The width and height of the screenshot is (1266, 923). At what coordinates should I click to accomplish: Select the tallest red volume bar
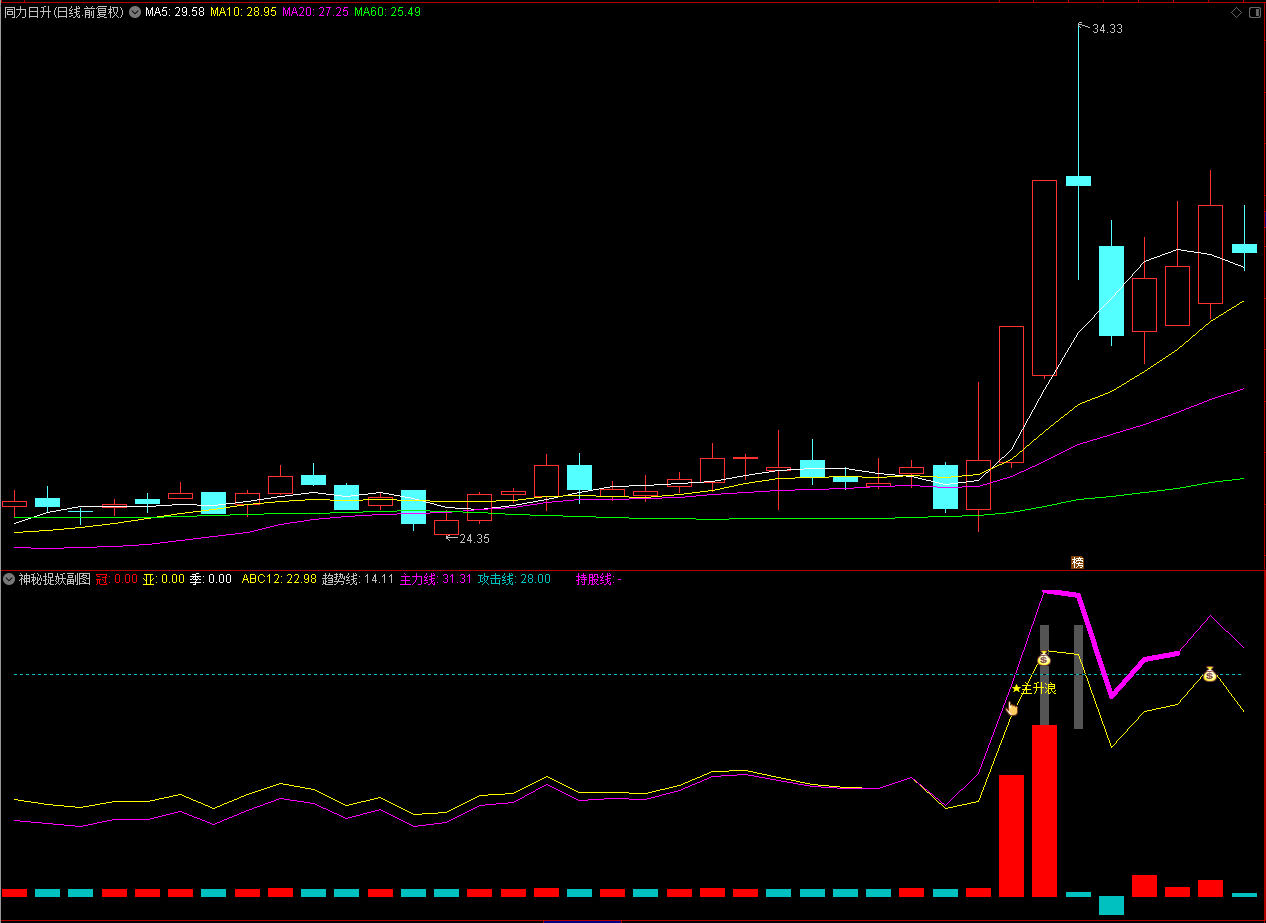(1044, 811)
